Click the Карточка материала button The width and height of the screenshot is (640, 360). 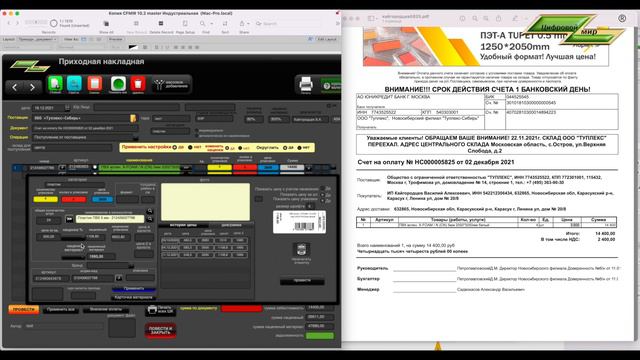click(134, 297)
